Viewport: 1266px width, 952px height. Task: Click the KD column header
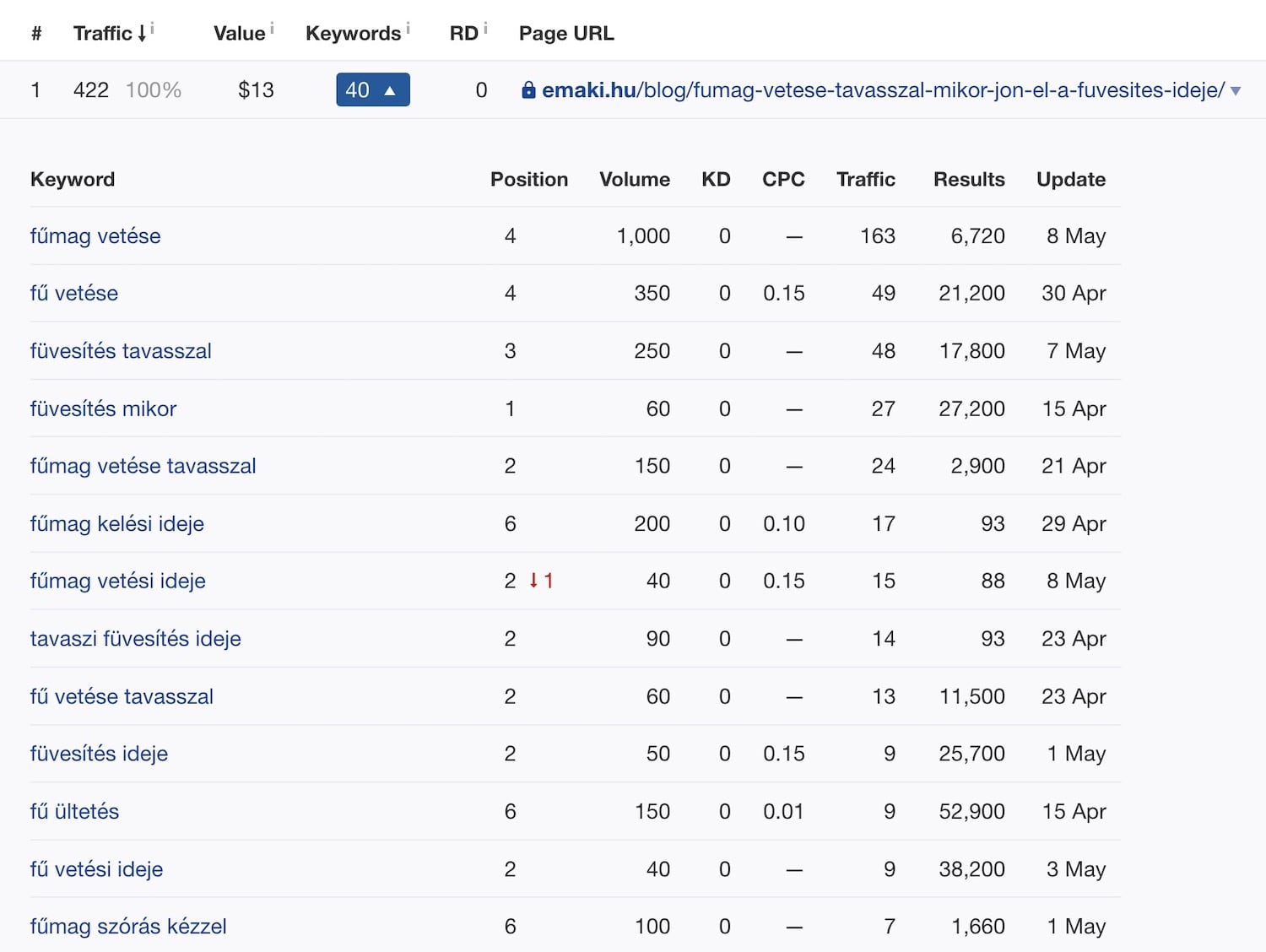click(x=716, y=180)
